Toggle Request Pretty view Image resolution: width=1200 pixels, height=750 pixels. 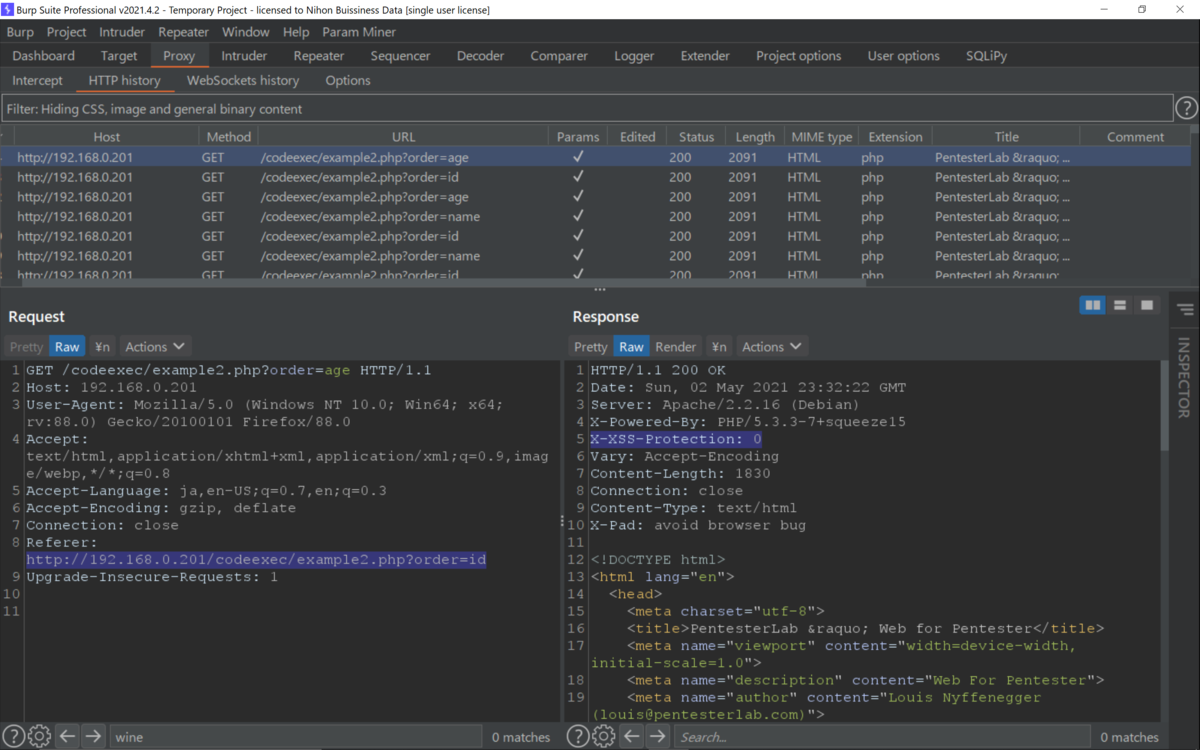click(26, 346)
